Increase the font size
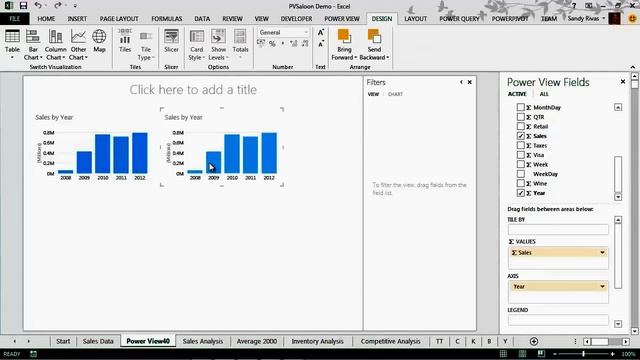This screenshot has height=360, width=640. point(321,32)
